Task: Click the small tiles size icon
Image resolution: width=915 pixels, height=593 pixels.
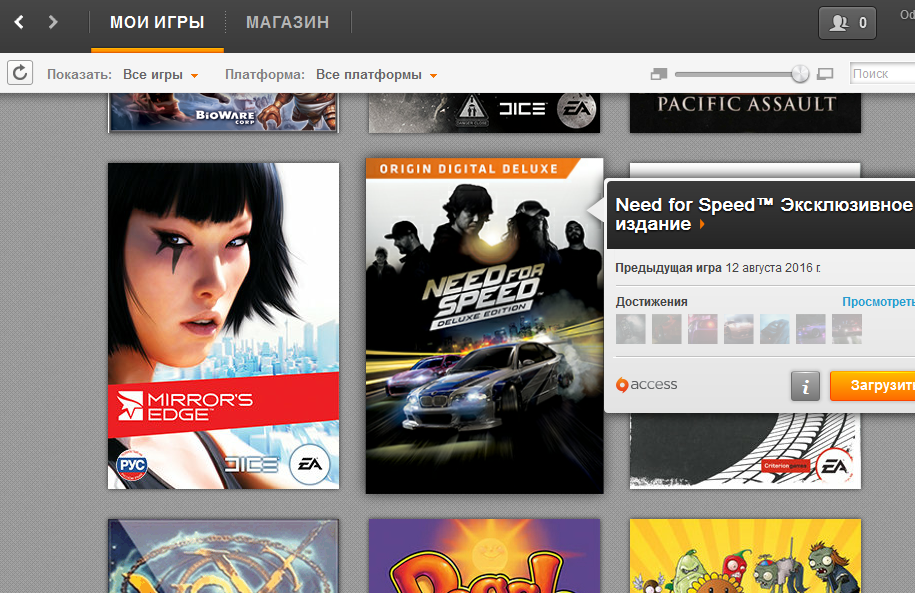Action: [657, 74]
